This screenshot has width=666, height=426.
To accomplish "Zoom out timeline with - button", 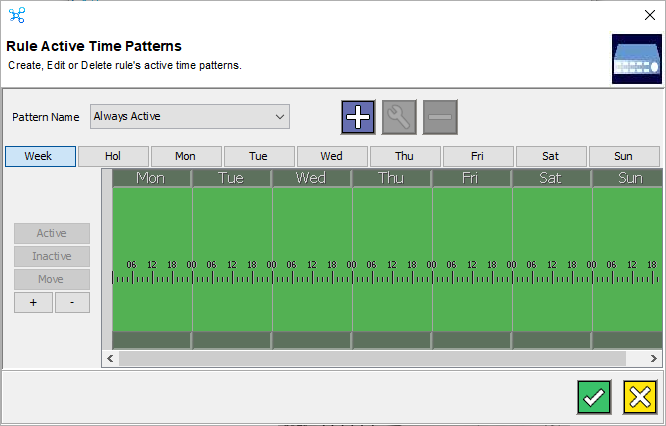I will 72,302.
